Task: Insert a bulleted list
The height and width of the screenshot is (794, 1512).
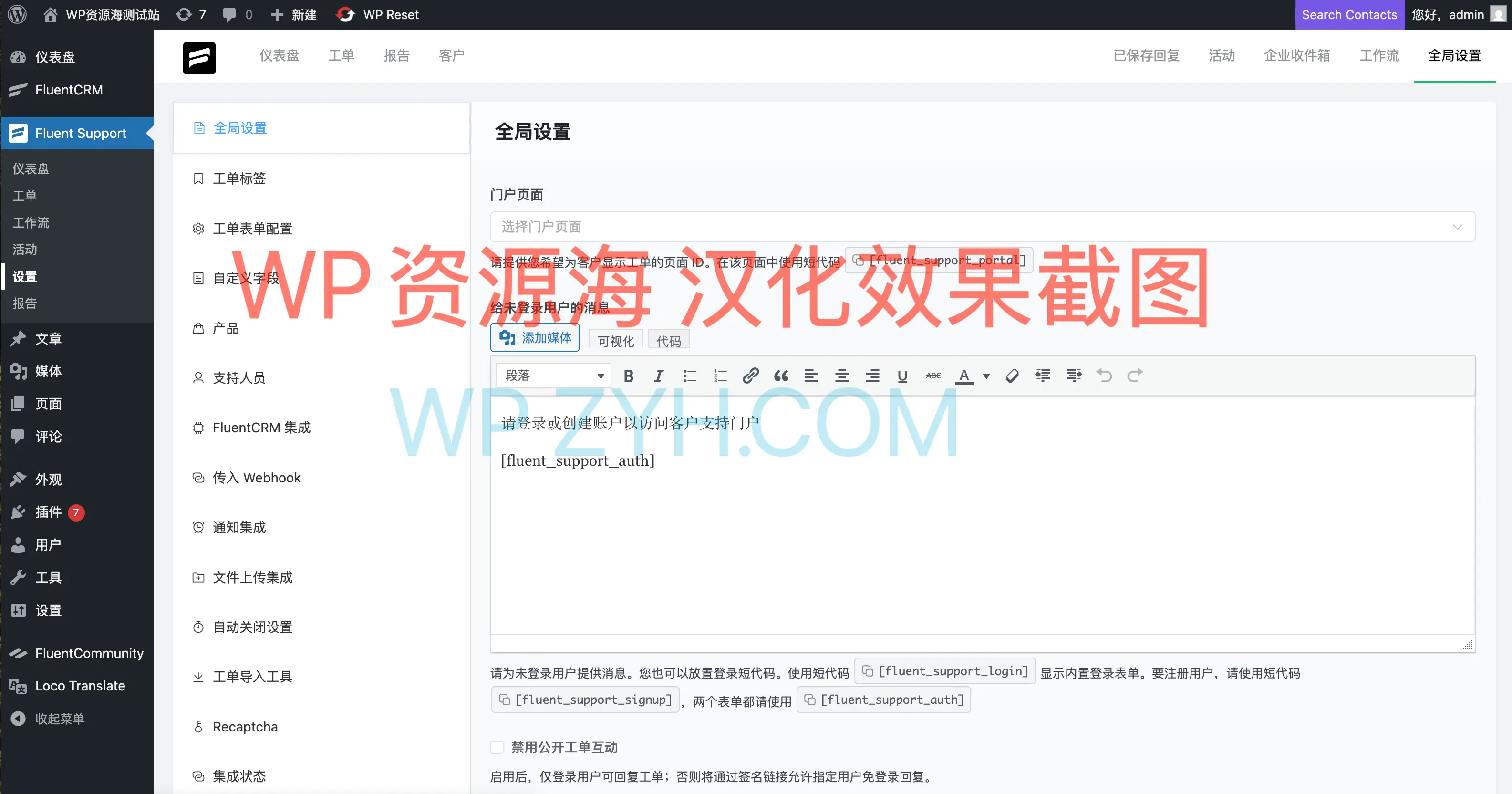Action: [690, 376]
